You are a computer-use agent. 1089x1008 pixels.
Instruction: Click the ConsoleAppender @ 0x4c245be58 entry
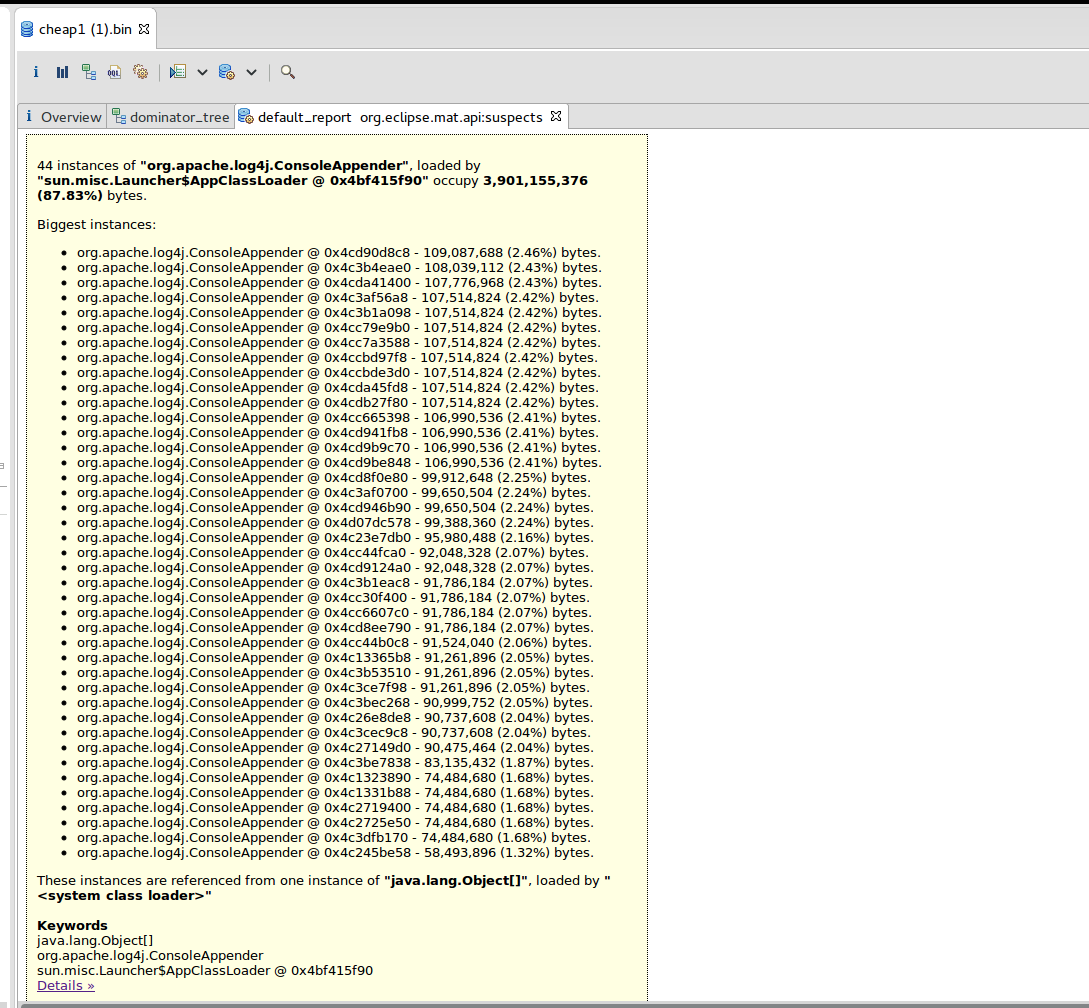pyautogui.click(x=335, y=853)
